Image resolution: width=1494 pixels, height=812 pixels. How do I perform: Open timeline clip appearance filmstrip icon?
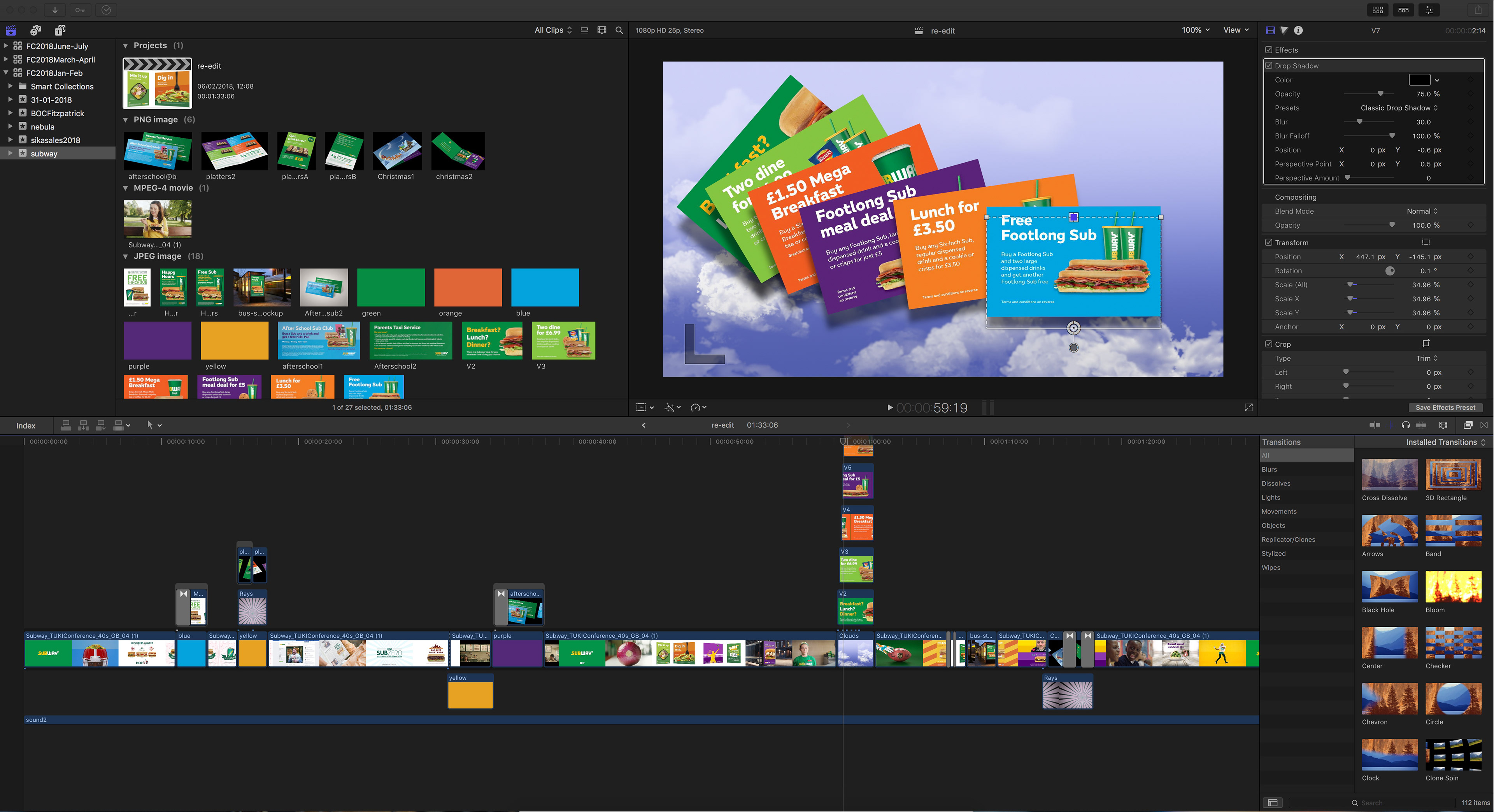click(1443, 425)
